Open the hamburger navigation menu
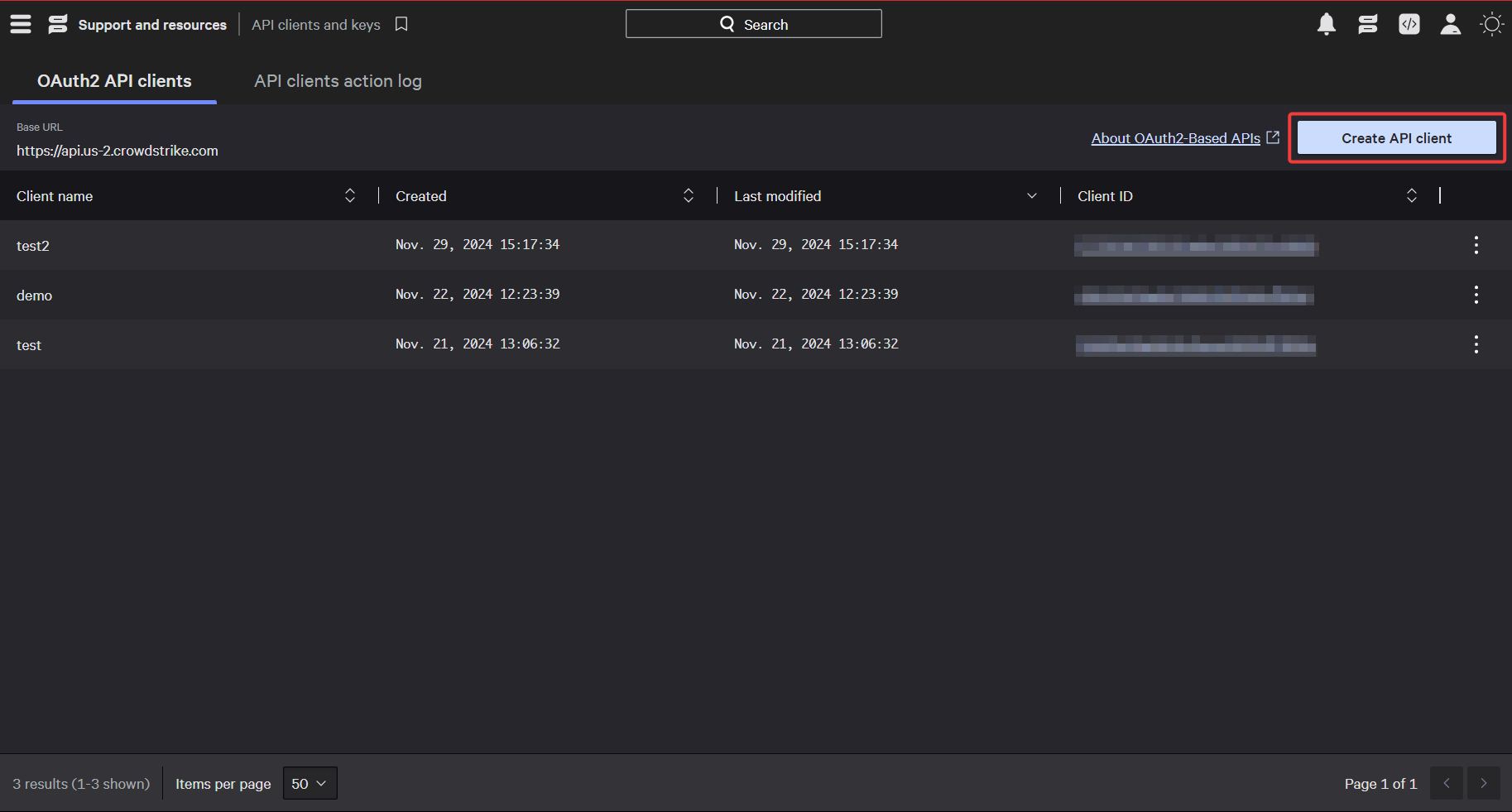The image size is (1512, 812). coord(21,25)
